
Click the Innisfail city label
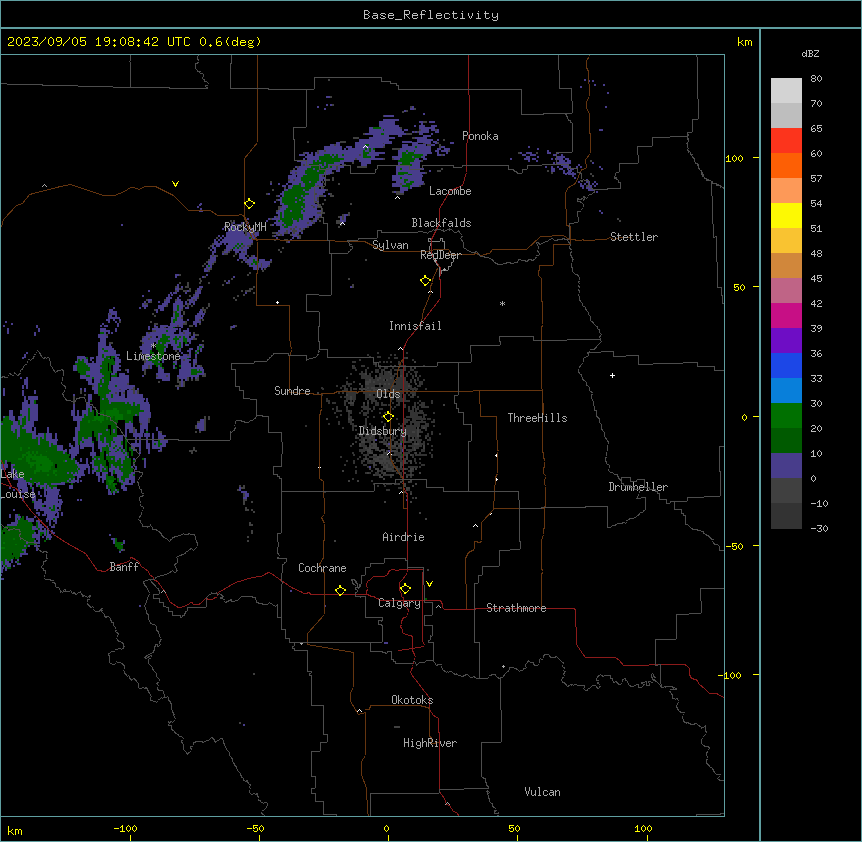coord(415,326)
